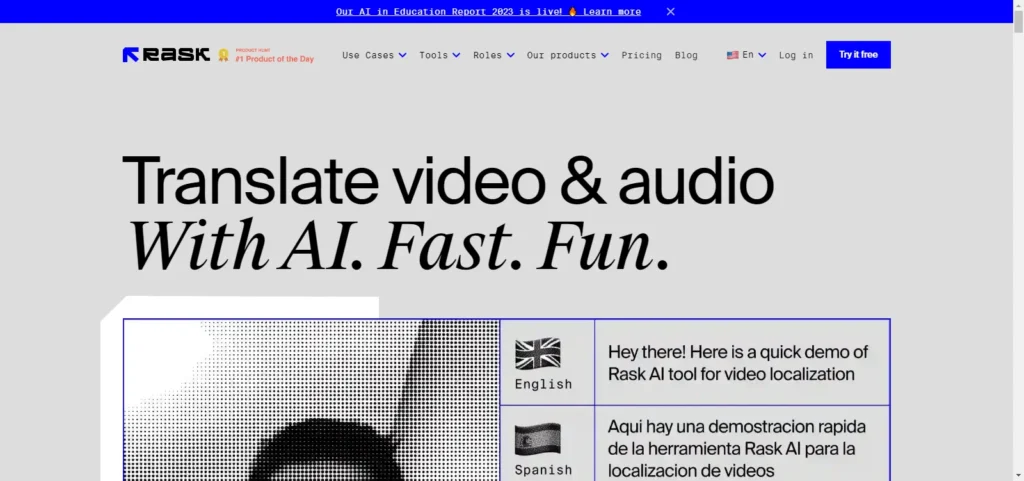Click the Spanish flag icon
Viewport: 1024px width, 481px height.
[x=537, y=439]
